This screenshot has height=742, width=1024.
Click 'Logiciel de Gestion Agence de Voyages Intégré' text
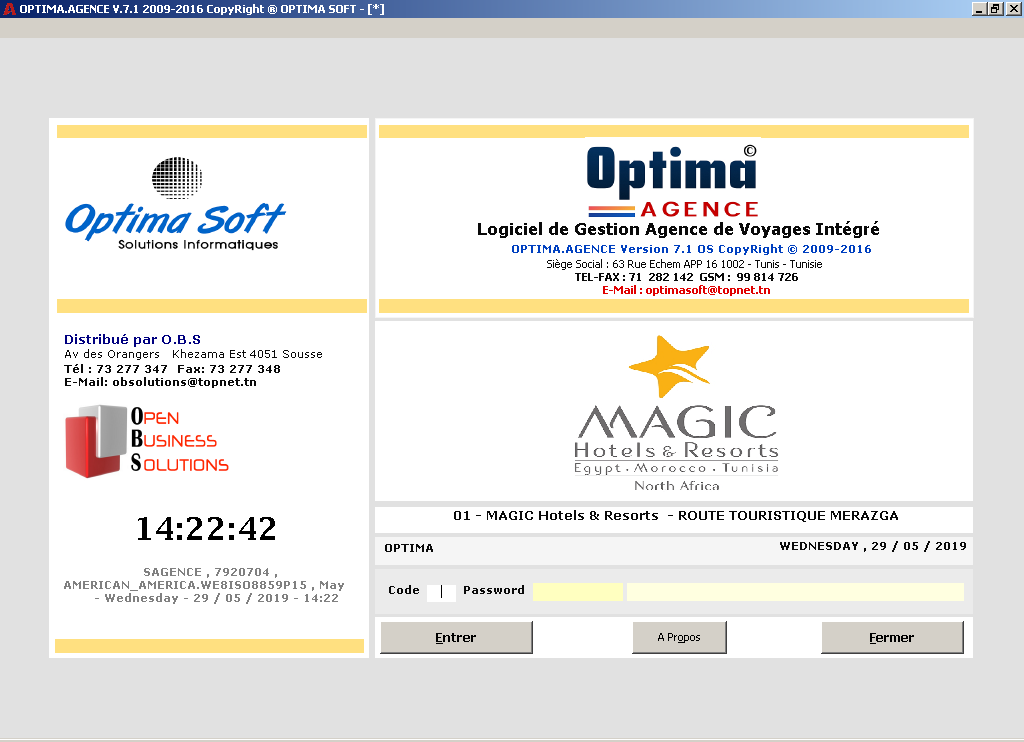pyautogui.click(x=678, y=229)
